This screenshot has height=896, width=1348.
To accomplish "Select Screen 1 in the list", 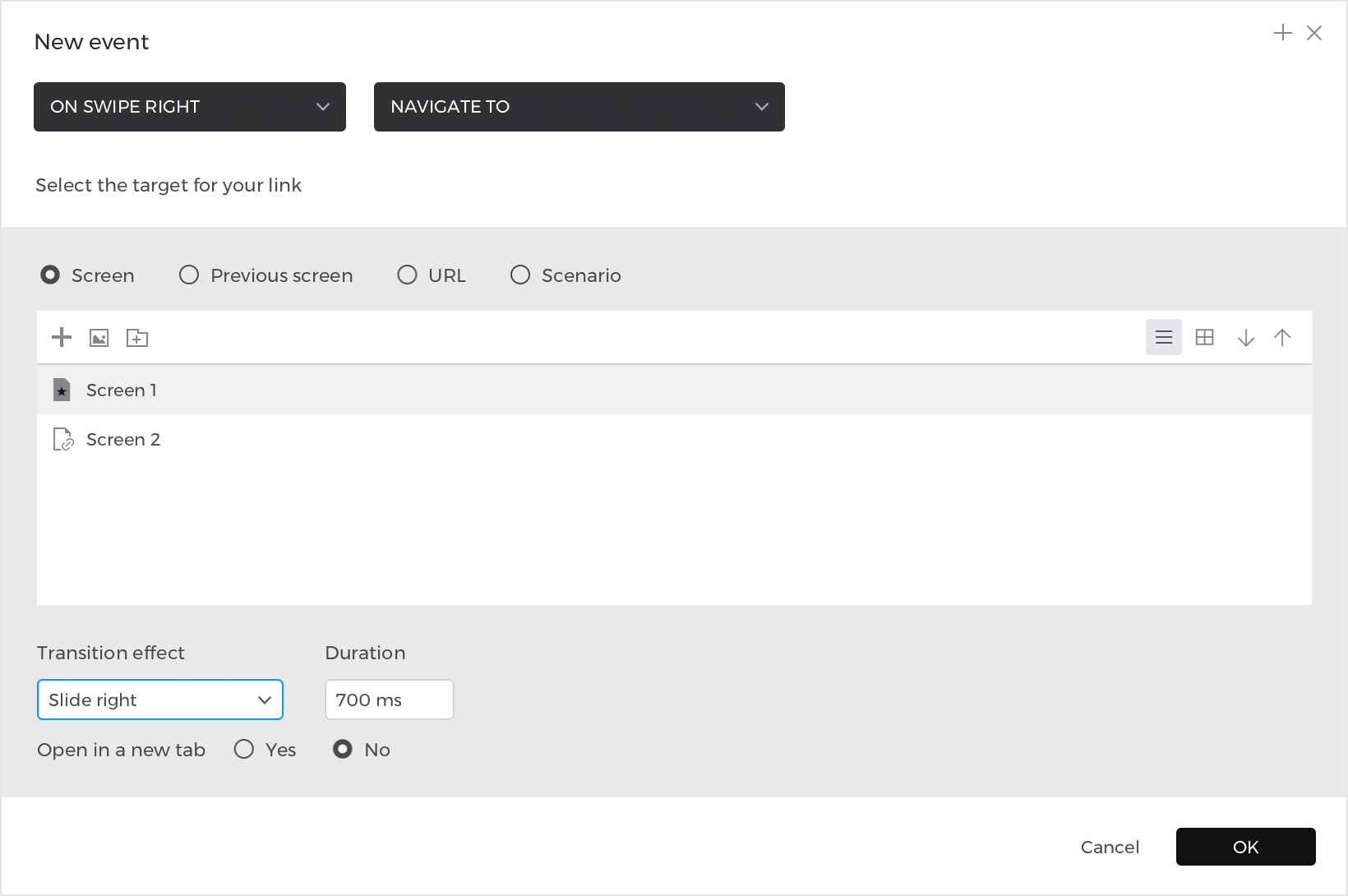I will pos(122,390).
